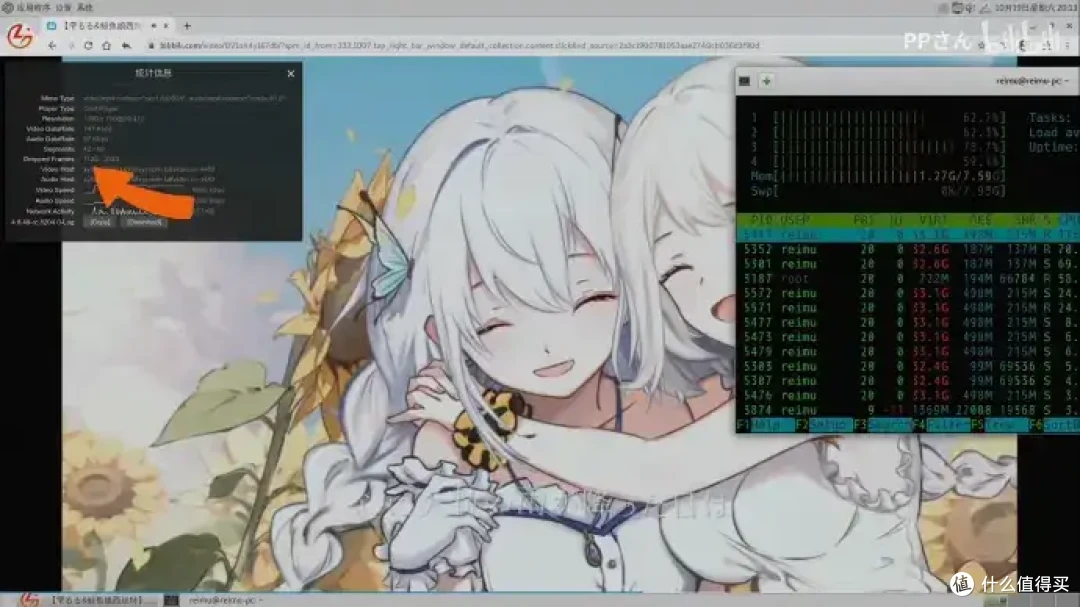This screenshot has width=1080, height=607.
Task: Switch to browser window in bottom taskbar
Action: point(88,600)
